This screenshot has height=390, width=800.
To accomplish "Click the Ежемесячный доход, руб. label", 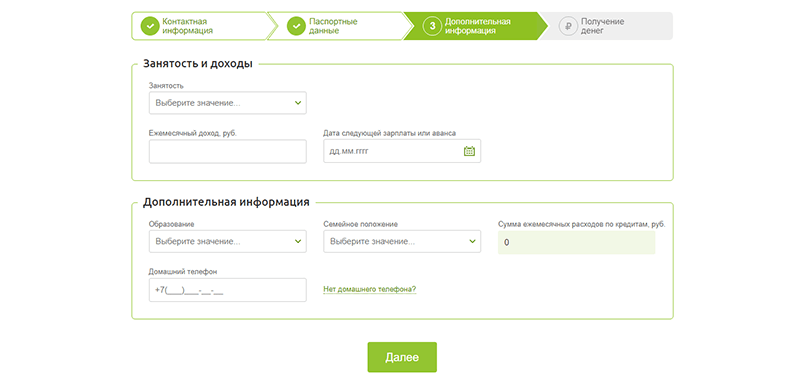I will coord(193,133).
